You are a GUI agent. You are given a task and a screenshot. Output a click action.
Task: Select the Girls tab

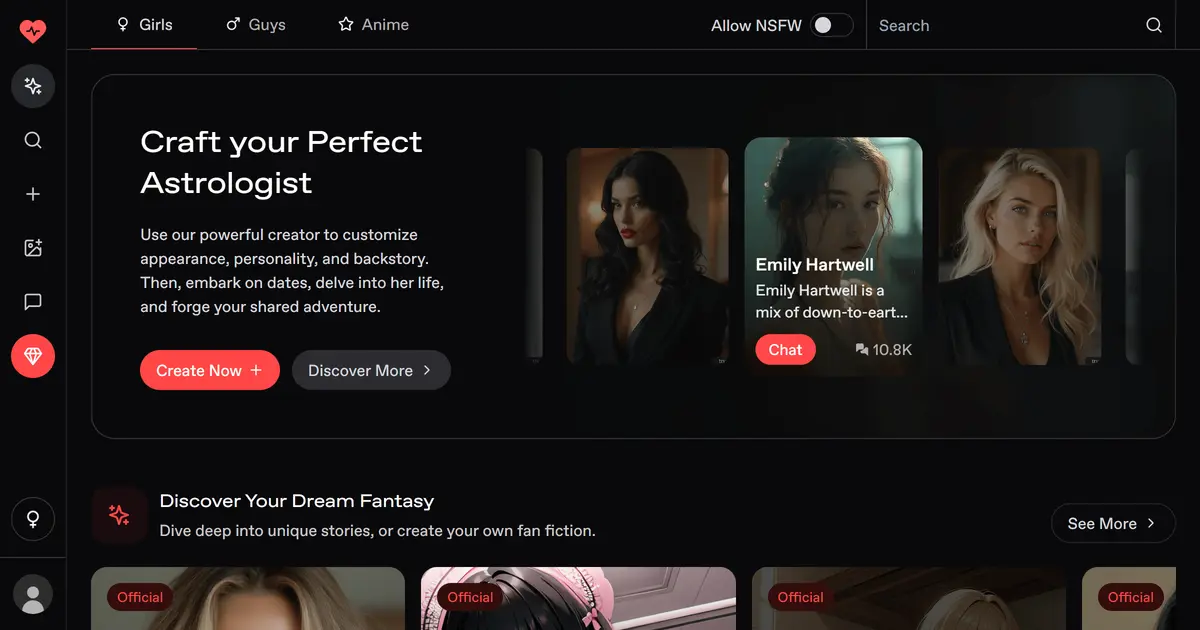tap(144, 24)
